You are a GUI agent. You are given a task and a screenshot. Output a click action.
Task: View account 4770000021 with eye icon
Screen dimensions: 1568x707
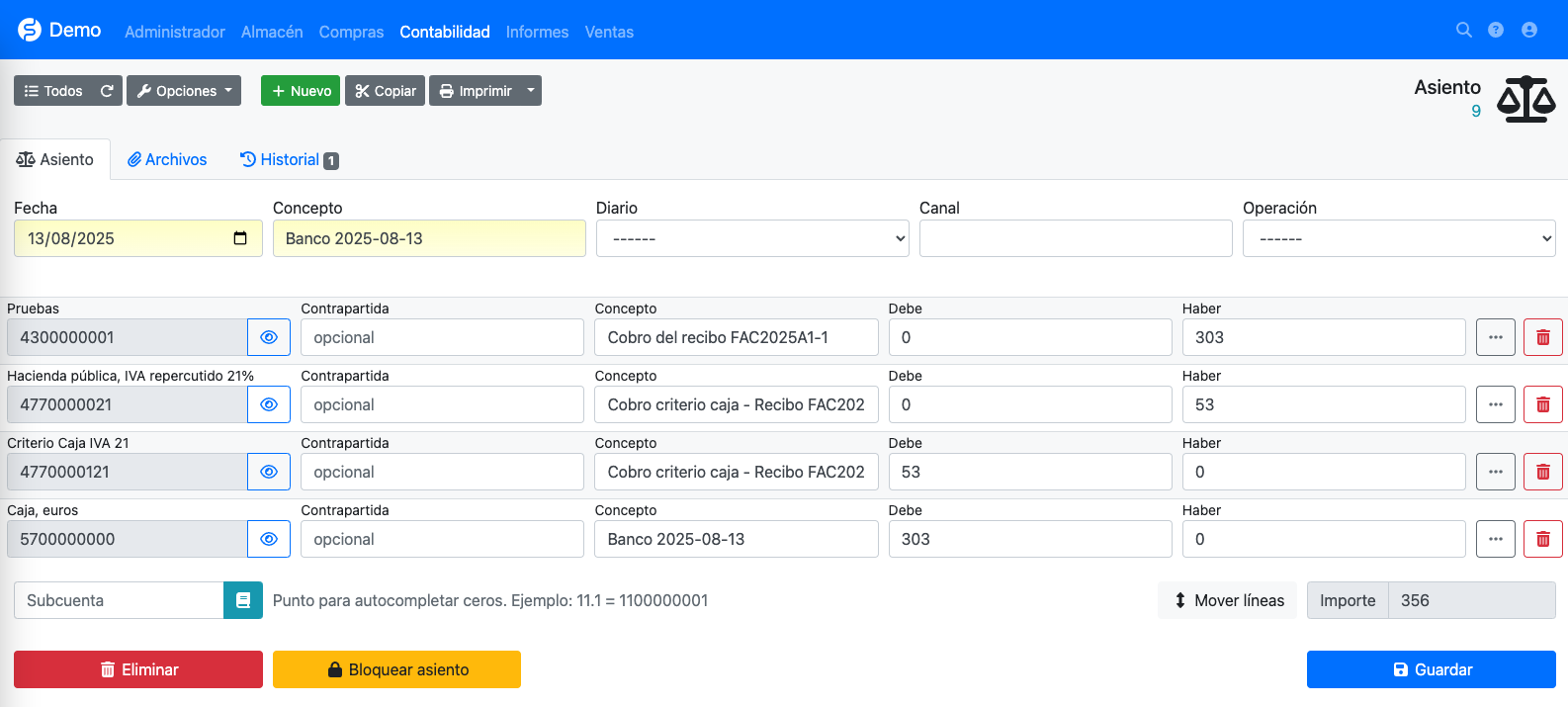(269, 404)
